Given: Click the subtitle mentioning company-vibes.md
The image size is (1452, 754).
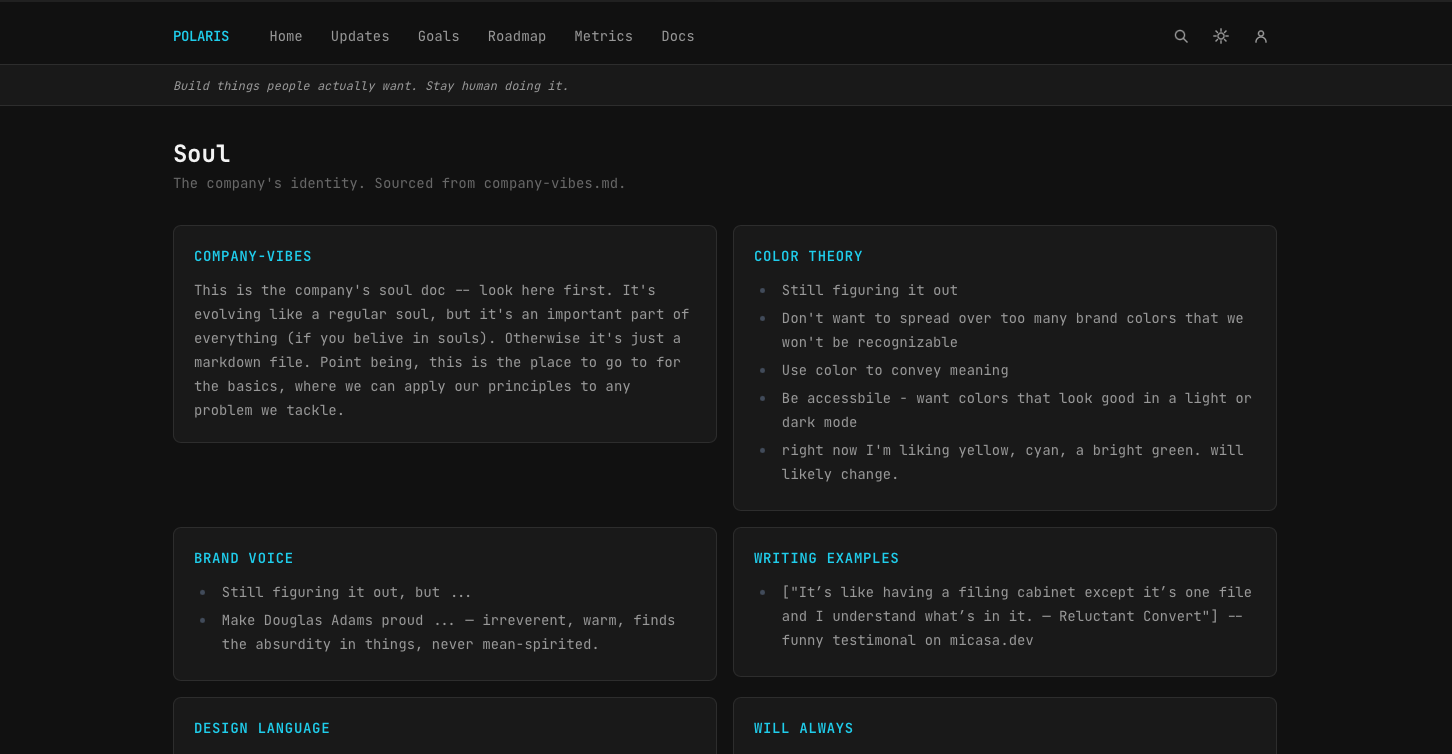Looking at the screenshot, I should click(x=399, y=184).
